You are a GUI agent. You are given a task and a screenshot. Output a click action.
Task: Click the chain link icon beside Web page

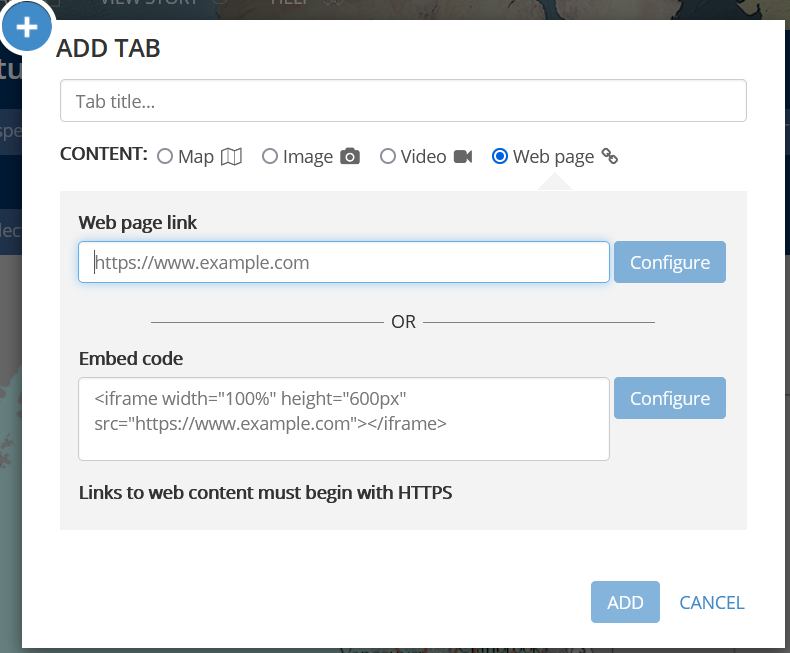610,156
